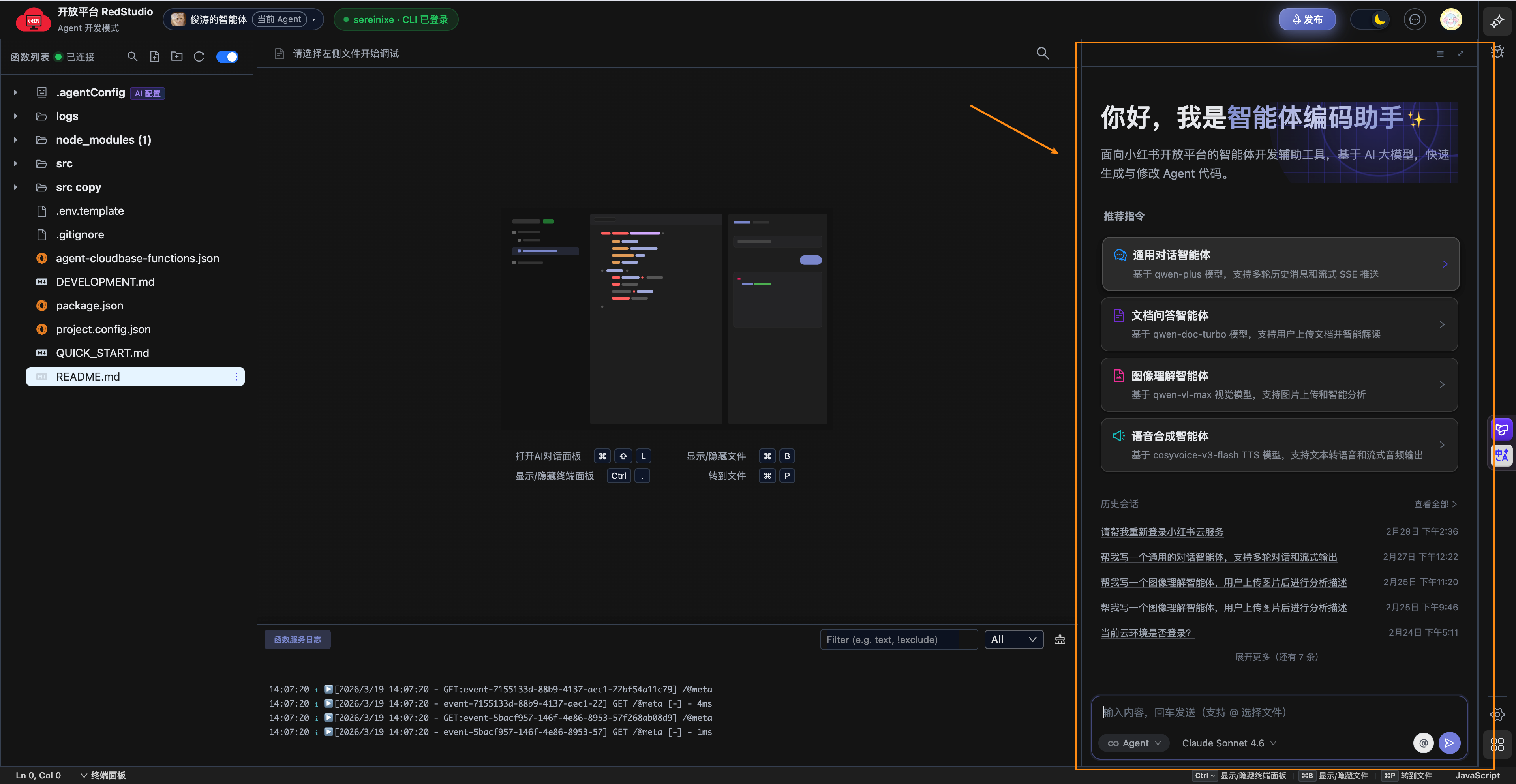Click the log Filter input field
Image resolution: width=1516 pixels, height=784 pixels.
899,640
